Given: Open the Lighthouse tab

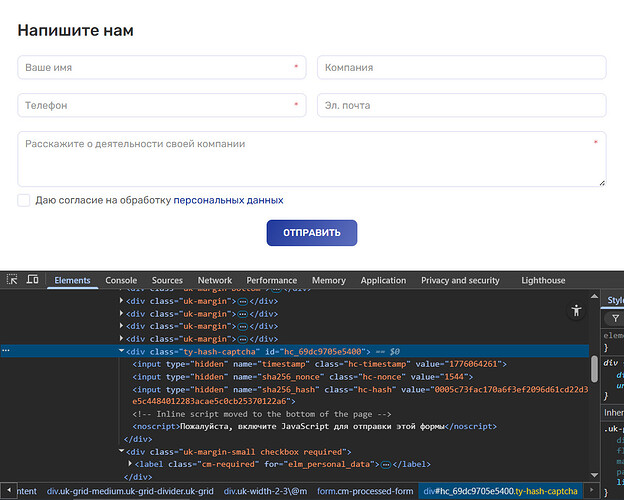Looking at the screenshot, I should click(543, 281).
